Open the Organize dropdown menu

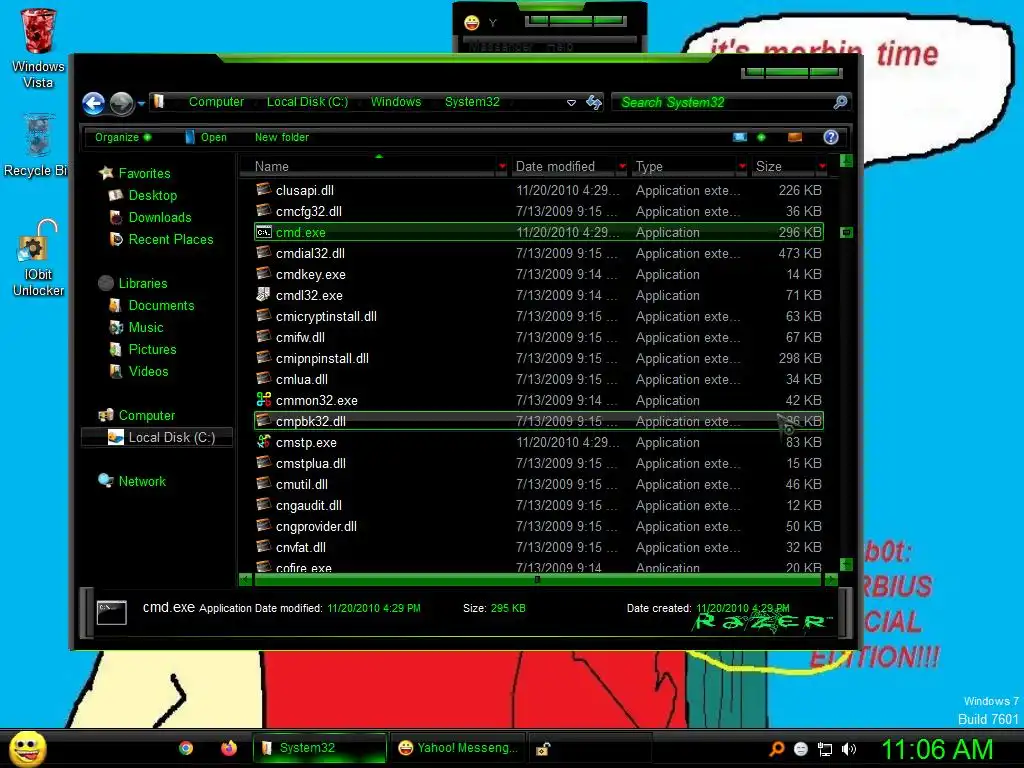pyautogui.click(x=123, y=137)
